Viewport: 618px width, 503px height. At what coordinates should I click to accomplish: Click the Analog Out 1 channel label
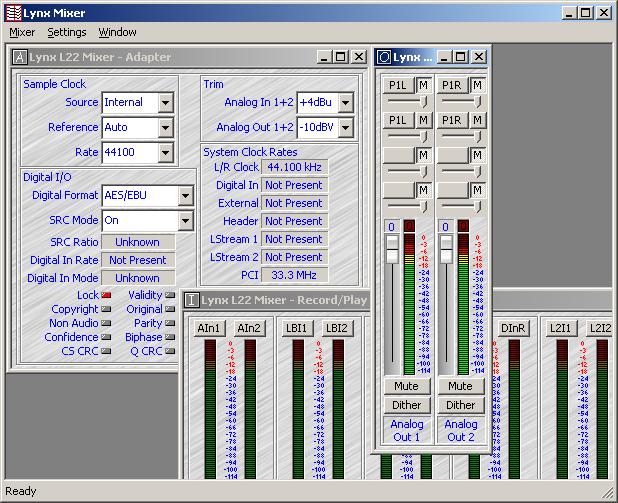point(407,430)
